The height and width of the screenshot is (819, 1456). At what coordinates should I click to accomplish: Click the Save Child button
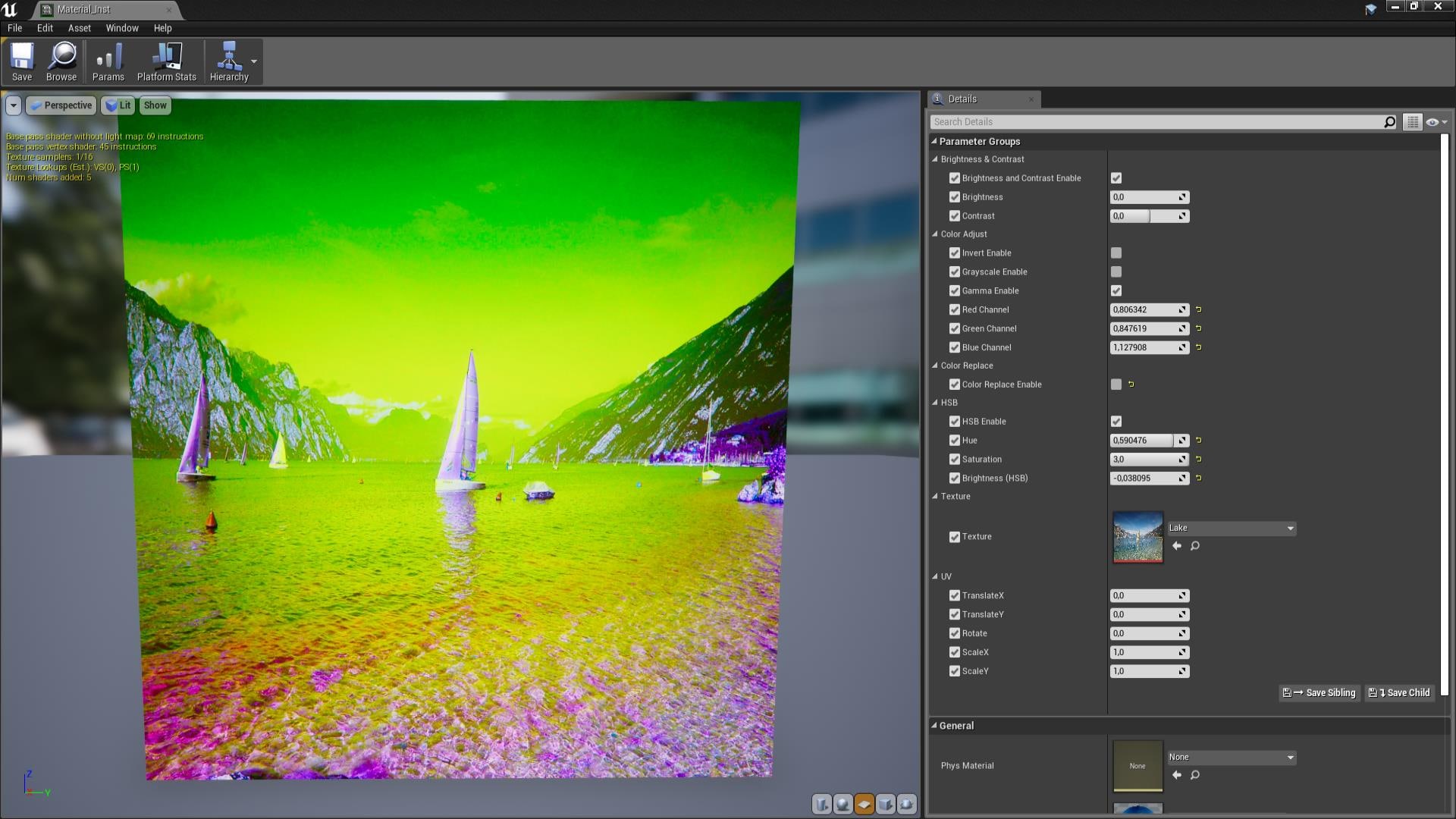1398,692
